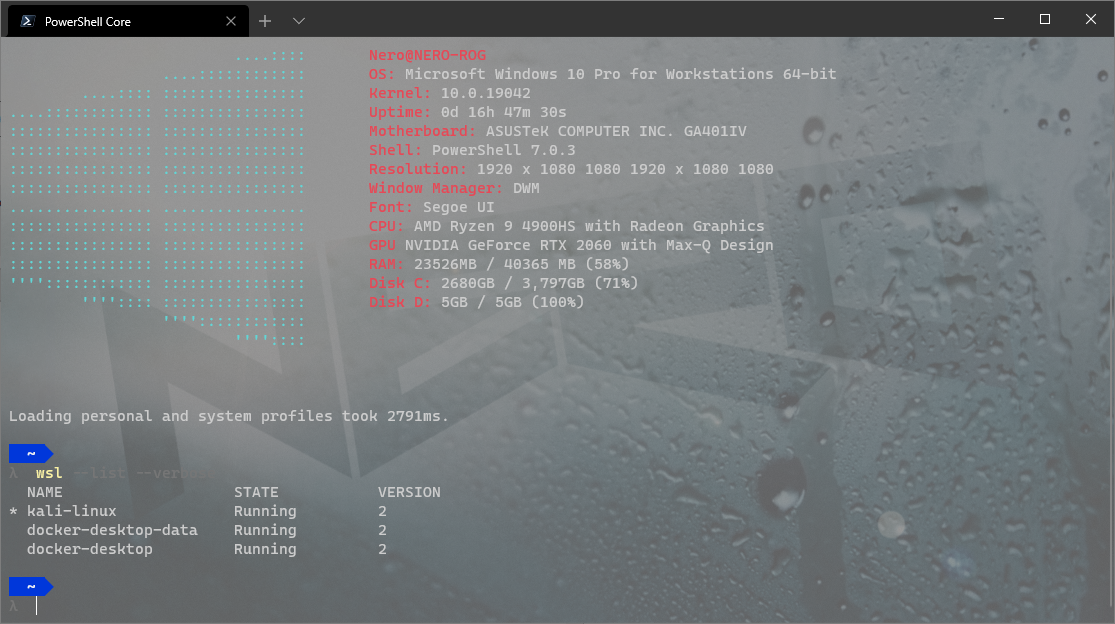Close the PowerShell Core tab

tap(230, 21)
